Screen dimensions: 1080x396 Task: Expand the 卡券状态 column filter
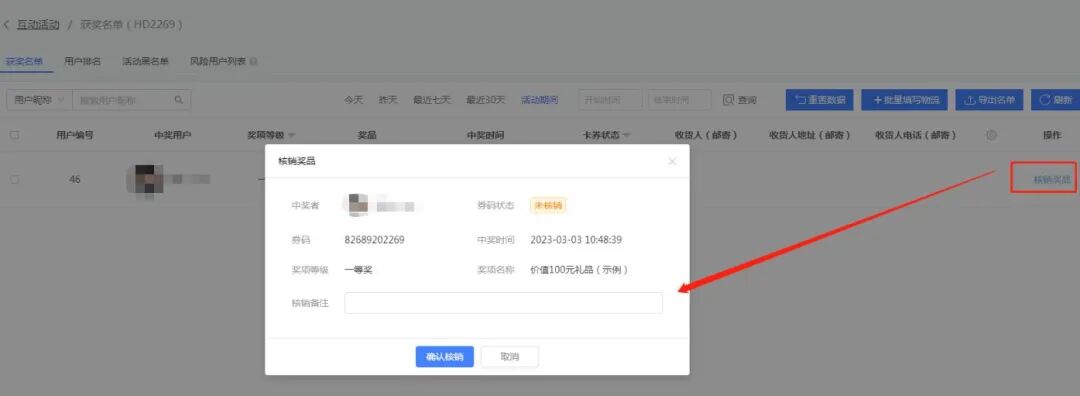click(x=627, y=135)
